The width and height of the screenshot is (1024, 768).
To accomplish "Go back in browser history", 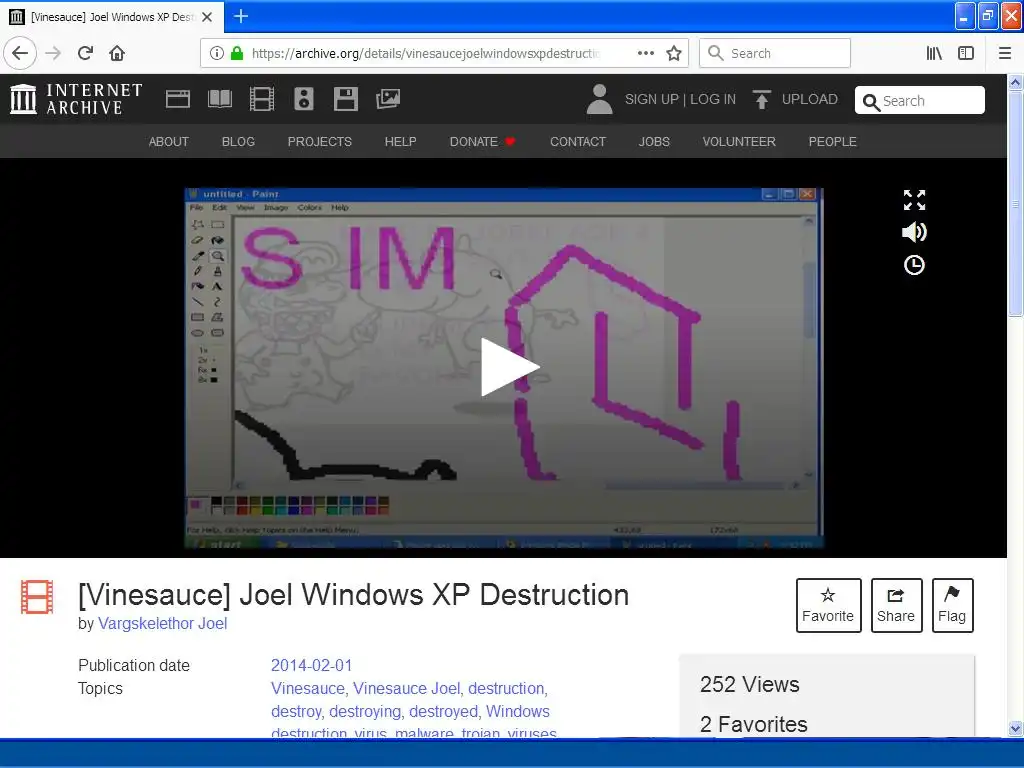I will pyautogui.click(x=20, y=53).
